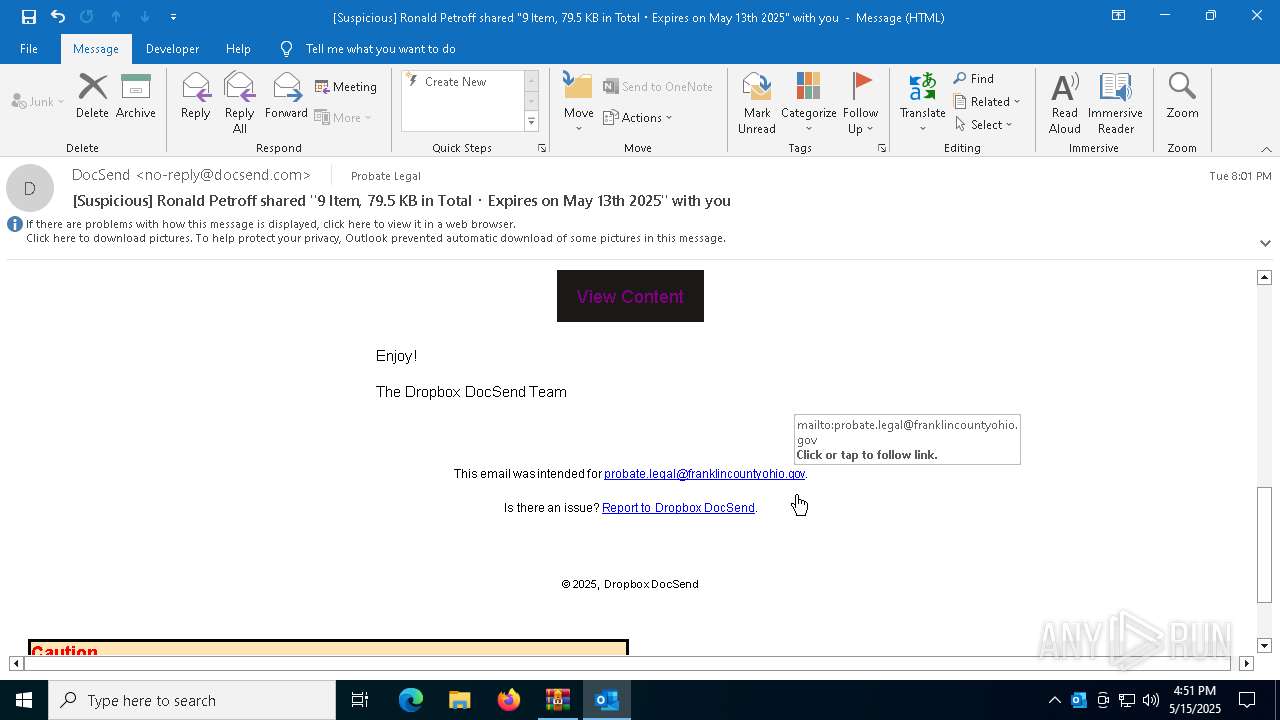This screenshot has width=1280, height=720.
Task: Click the View Content button
Action: [x=630, y=296]
